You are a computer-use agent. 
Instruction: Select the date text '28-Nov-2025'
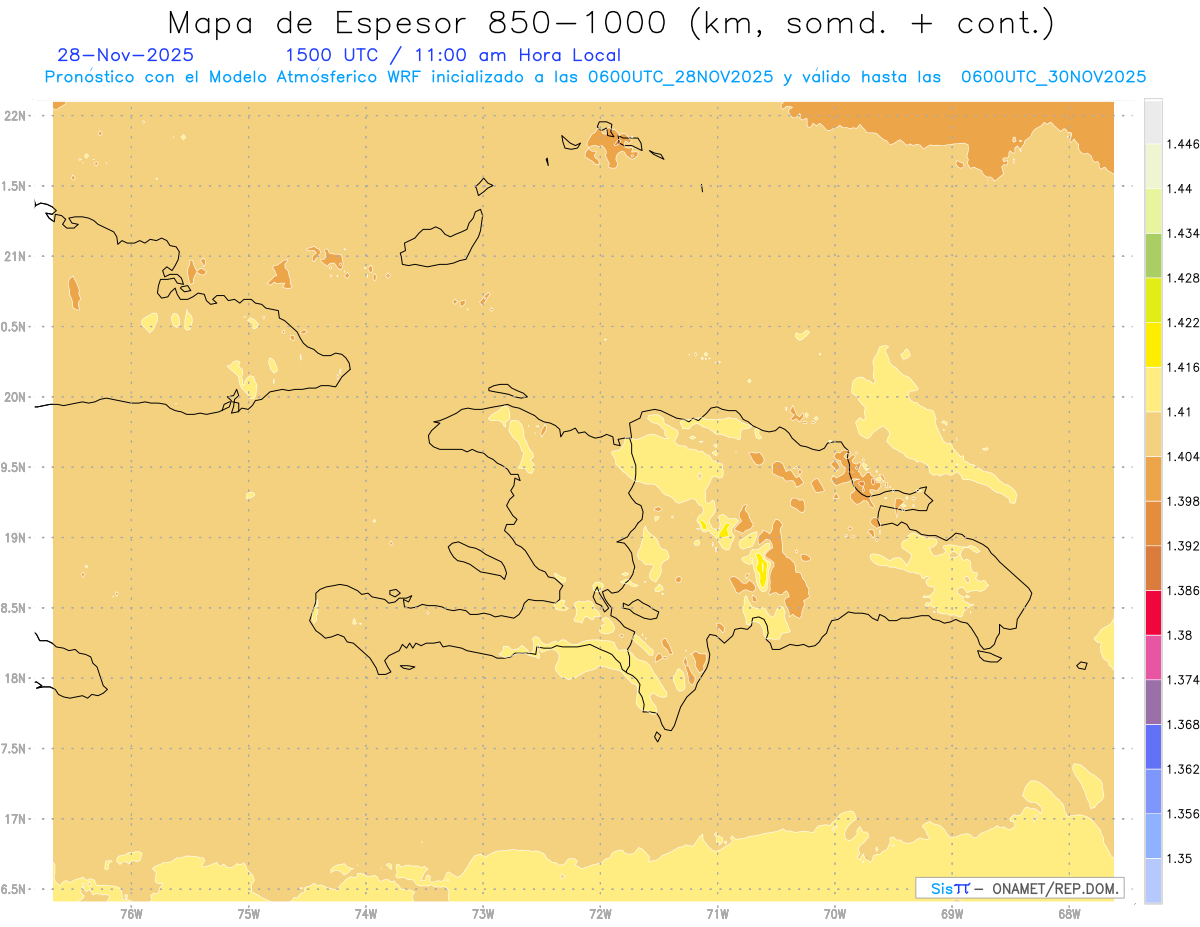126,55
